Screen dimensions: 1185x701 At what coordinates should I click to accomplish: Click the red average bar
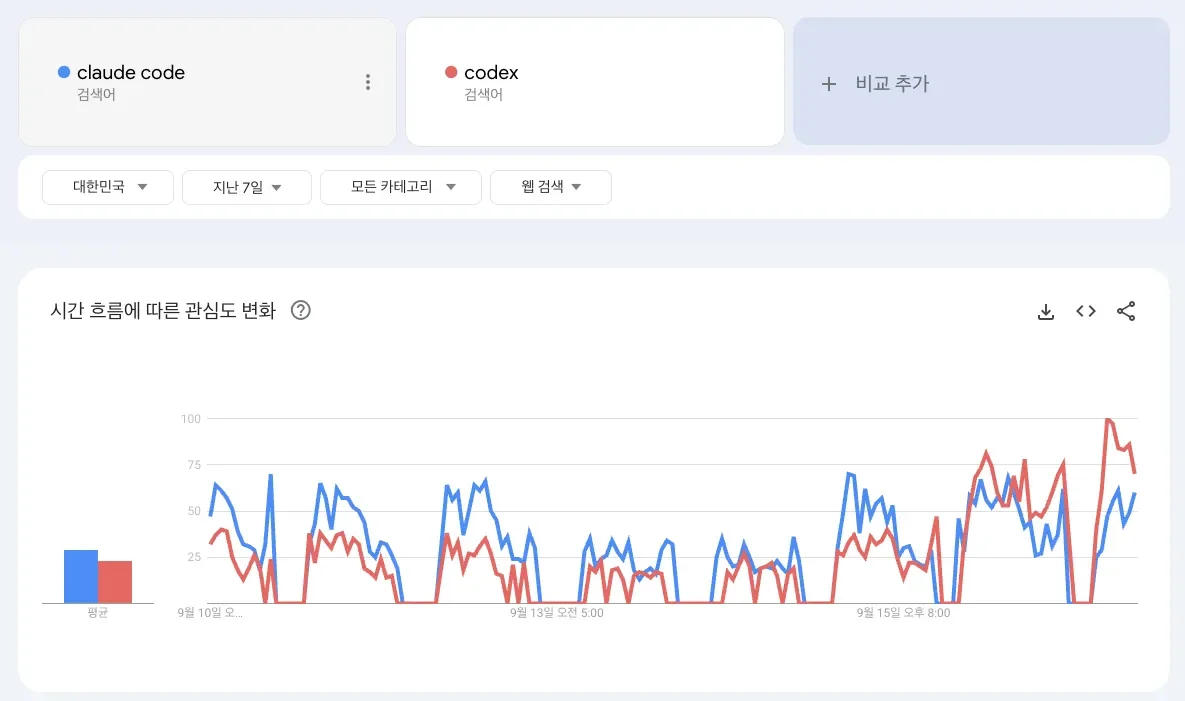(115, 582)
